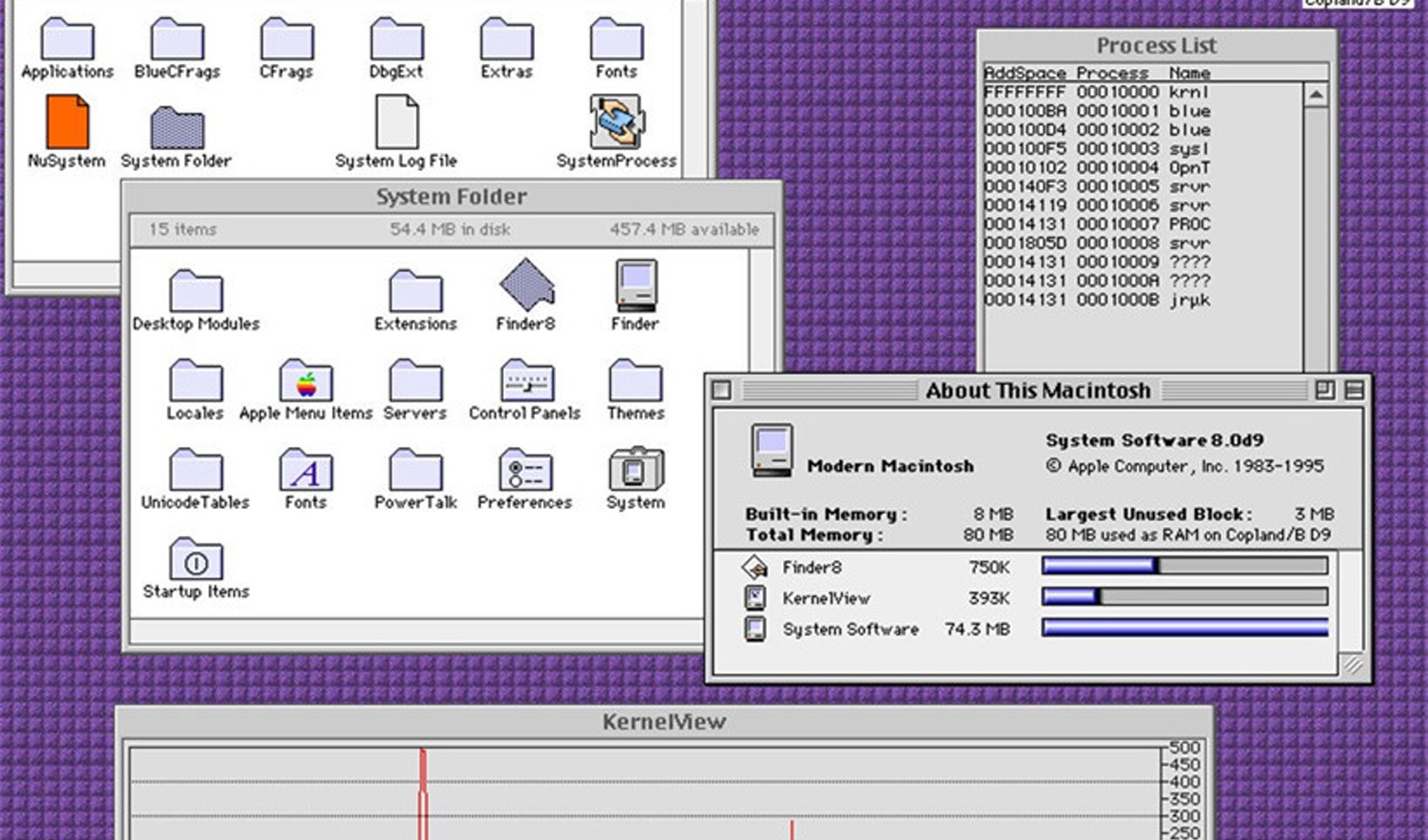1428x840 pixels.
Task: Collapse the About This Macintosh window with windowshade box
Action: pos(1353,391)
